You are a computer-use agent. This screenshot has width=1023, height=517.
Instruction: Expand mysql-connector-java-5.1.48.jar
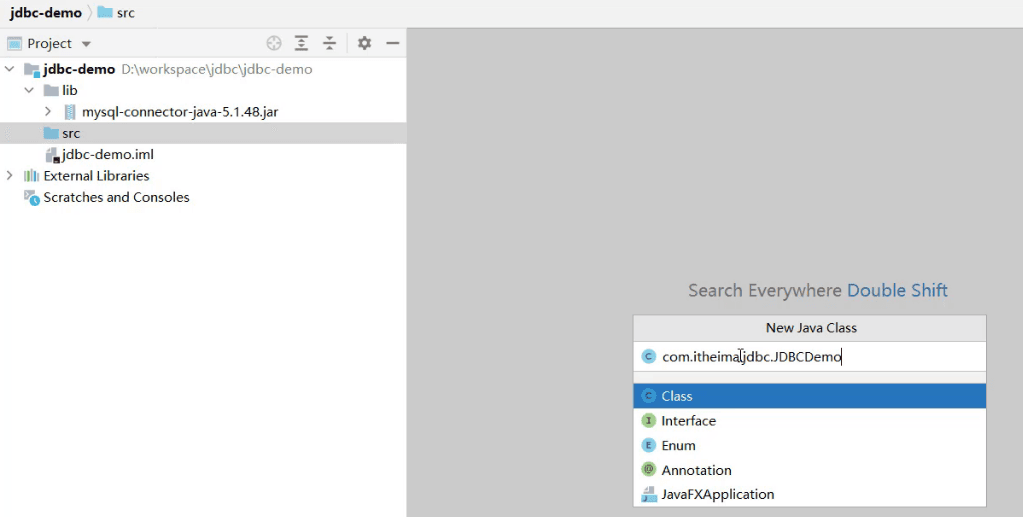(48, 112)
